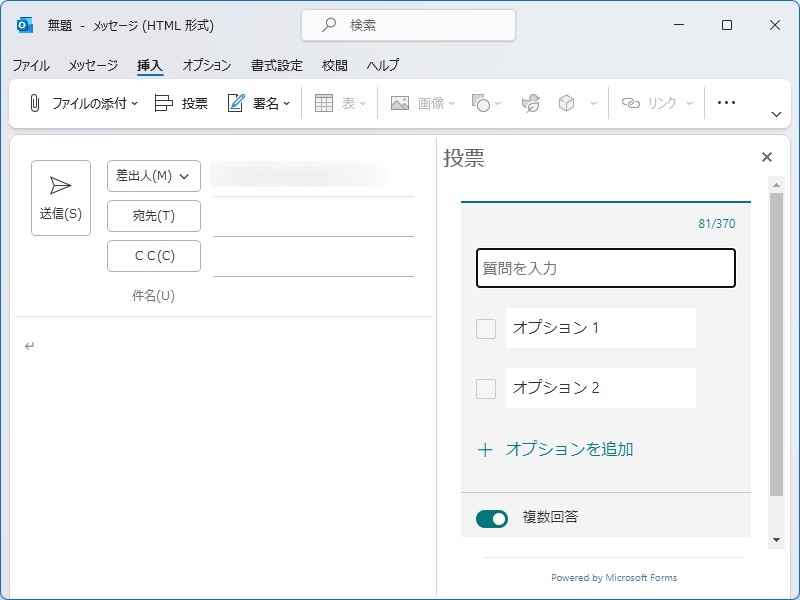800x600 pixels.
Task: Check the オプション 2 checkbox
Action: tap(486, 389)
